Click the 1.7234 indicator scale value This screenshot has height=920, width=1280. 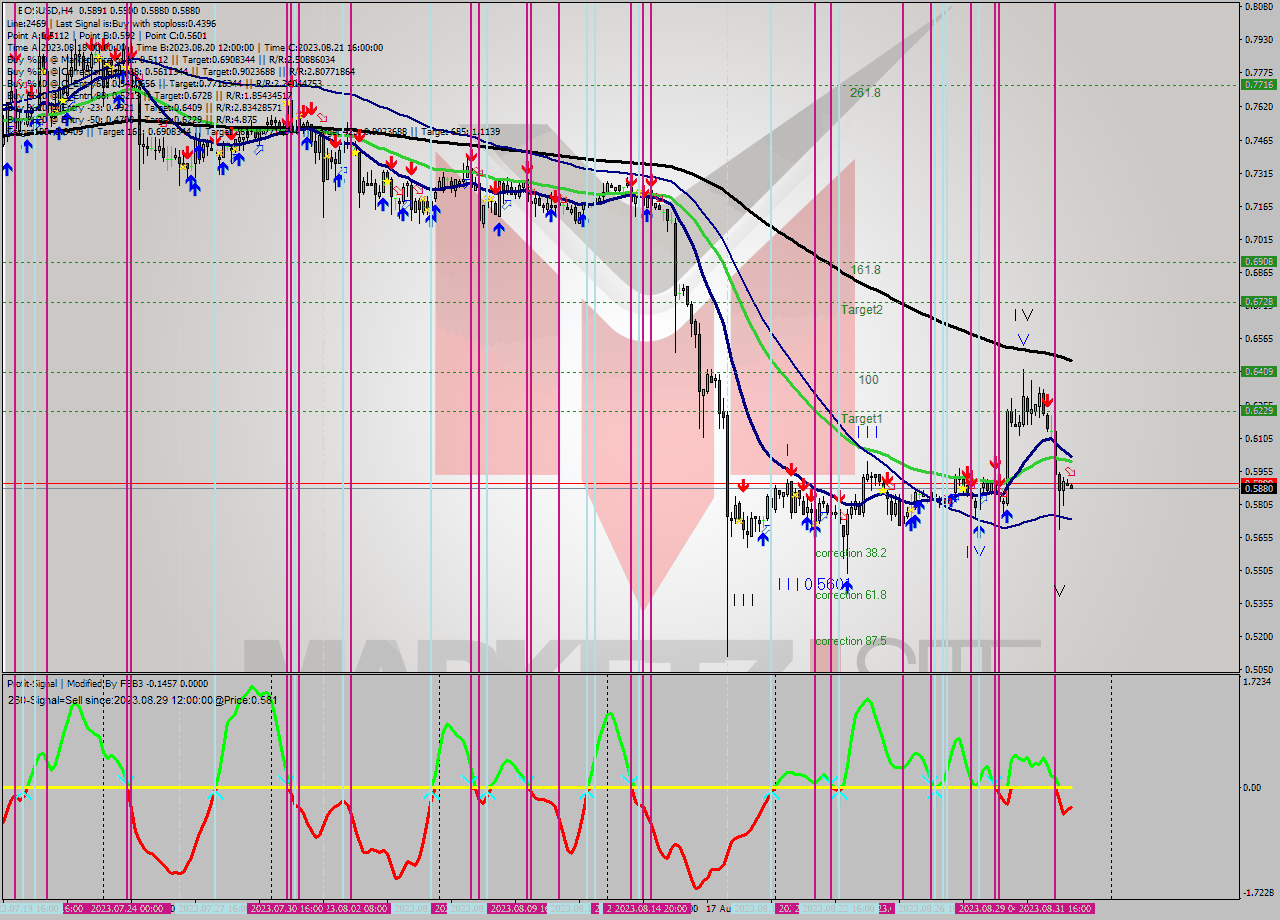pyautogui.click(x=1258, y=682)
